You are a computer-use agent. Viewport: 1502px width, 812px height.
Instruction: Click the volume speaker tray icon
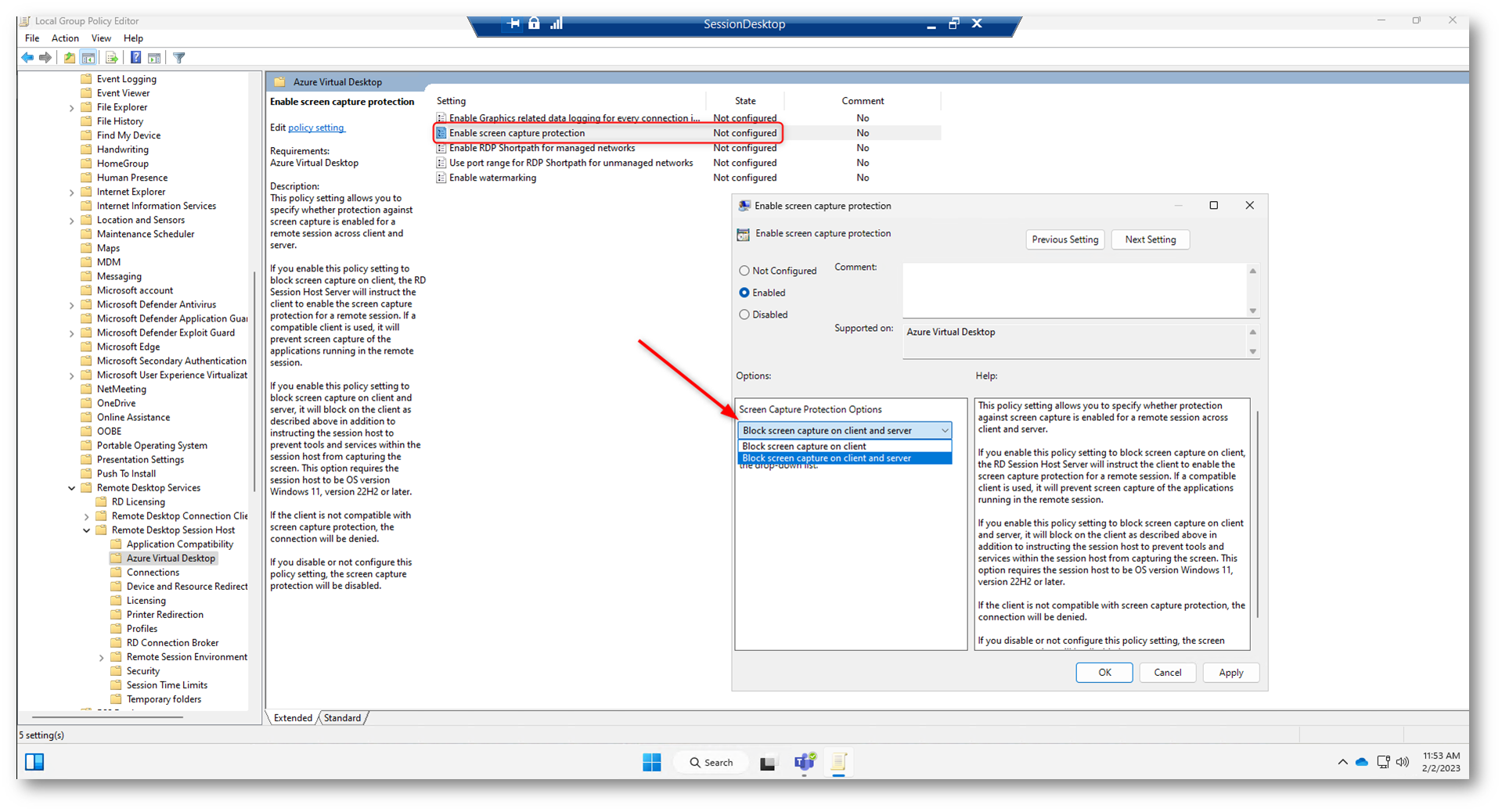coord(1403,762)
